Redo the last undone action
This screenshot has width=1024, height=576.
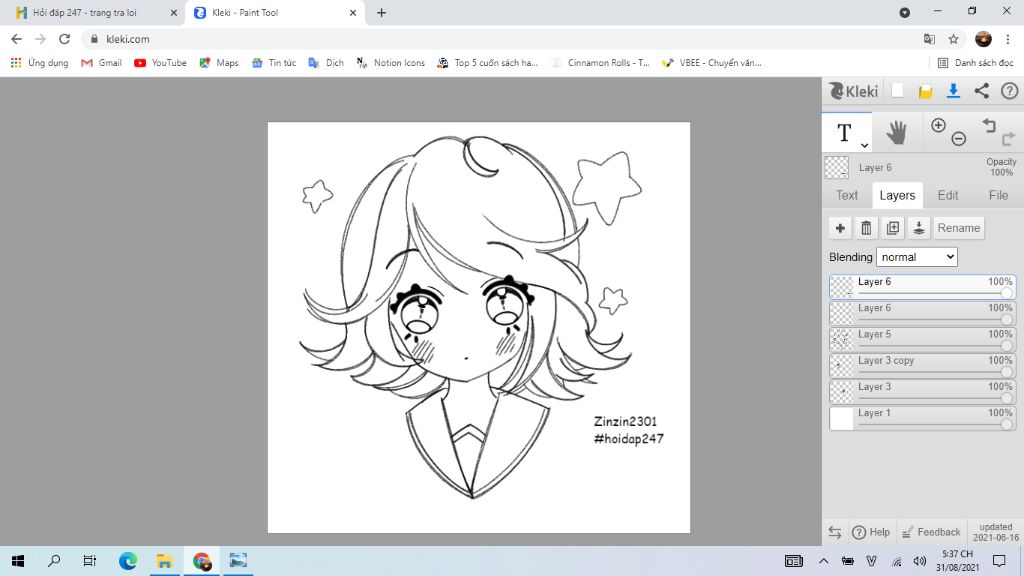[1008, 138]
